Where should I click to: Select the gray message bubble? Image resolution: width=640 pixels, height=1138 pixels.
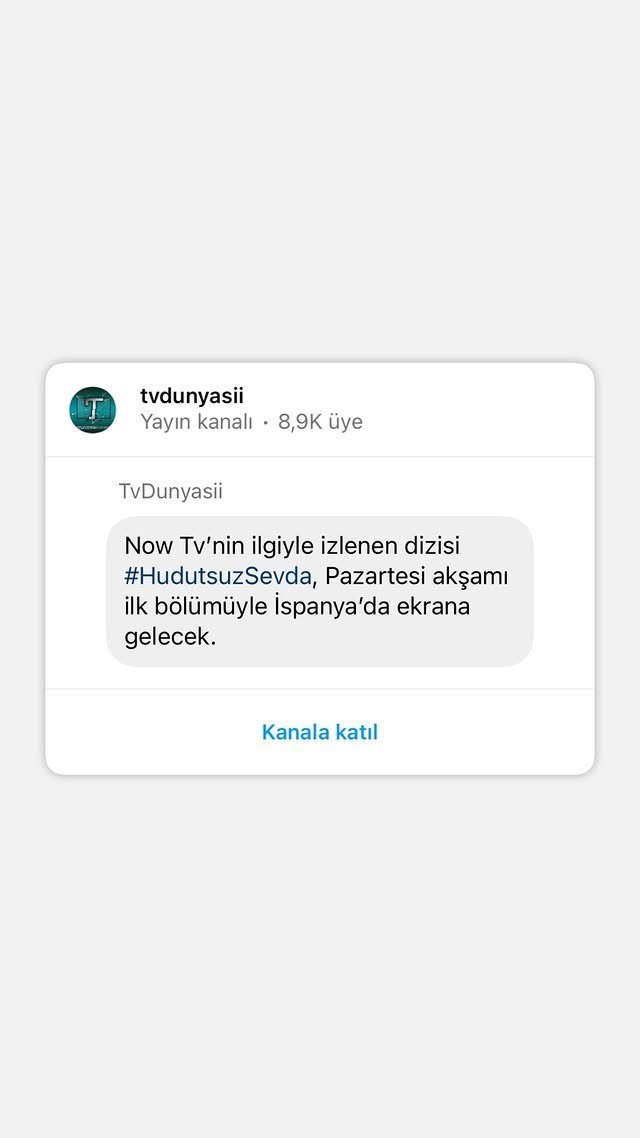320,591
